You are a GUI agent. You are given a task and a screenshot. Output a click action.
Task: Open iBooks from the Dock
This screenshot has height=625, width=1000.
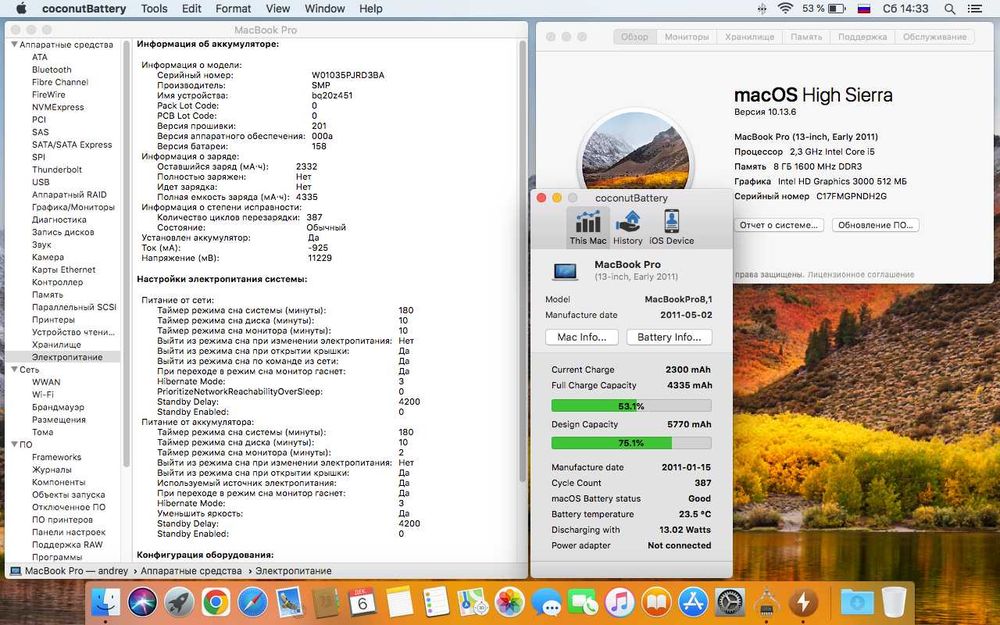coord(657,602)
